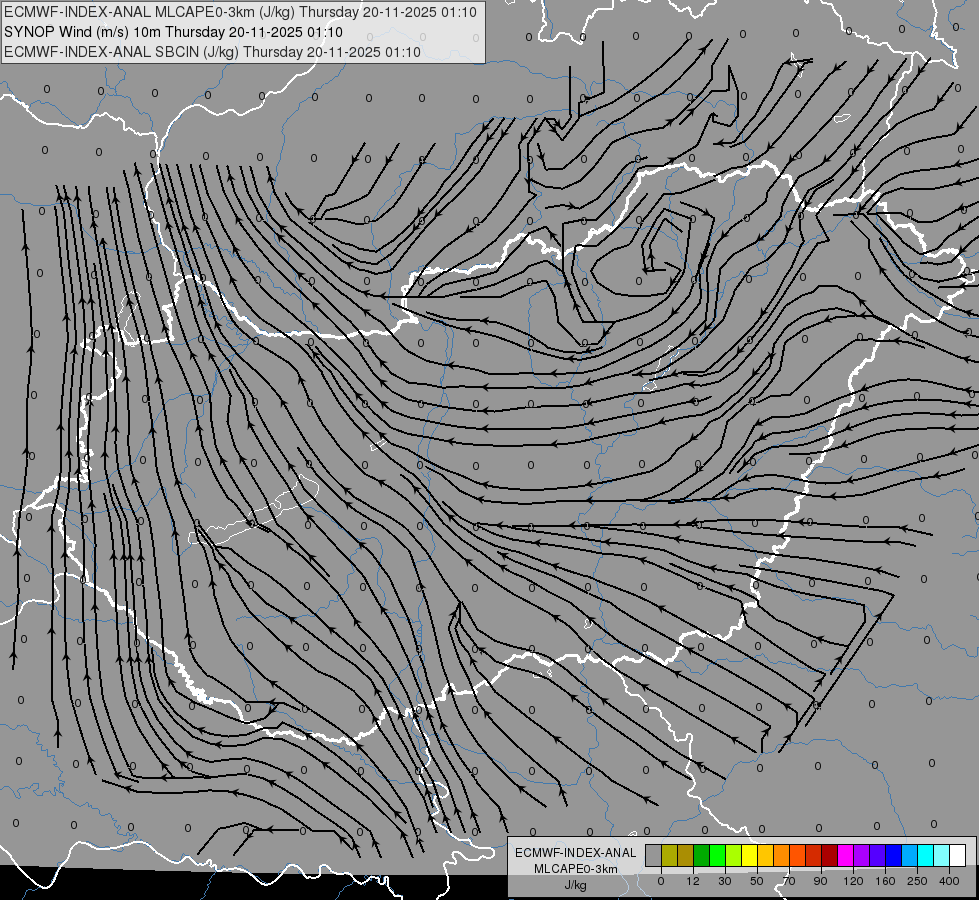
Task: Click the 400 scale value in legend
Action: point(949,882)
